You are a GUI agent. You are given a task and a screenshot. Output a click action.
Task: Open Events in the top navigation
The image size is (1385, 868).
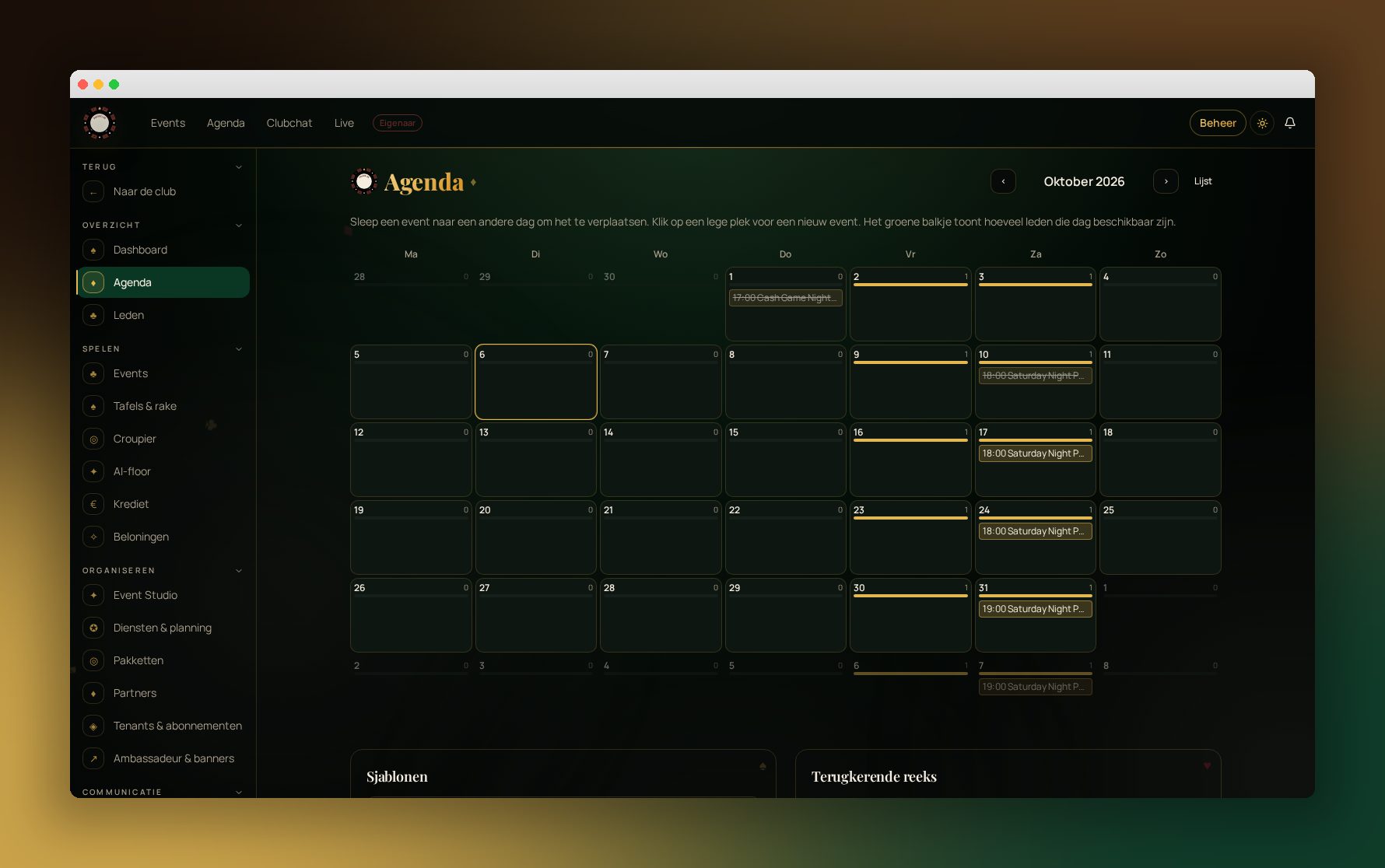[x=168, y=123]
